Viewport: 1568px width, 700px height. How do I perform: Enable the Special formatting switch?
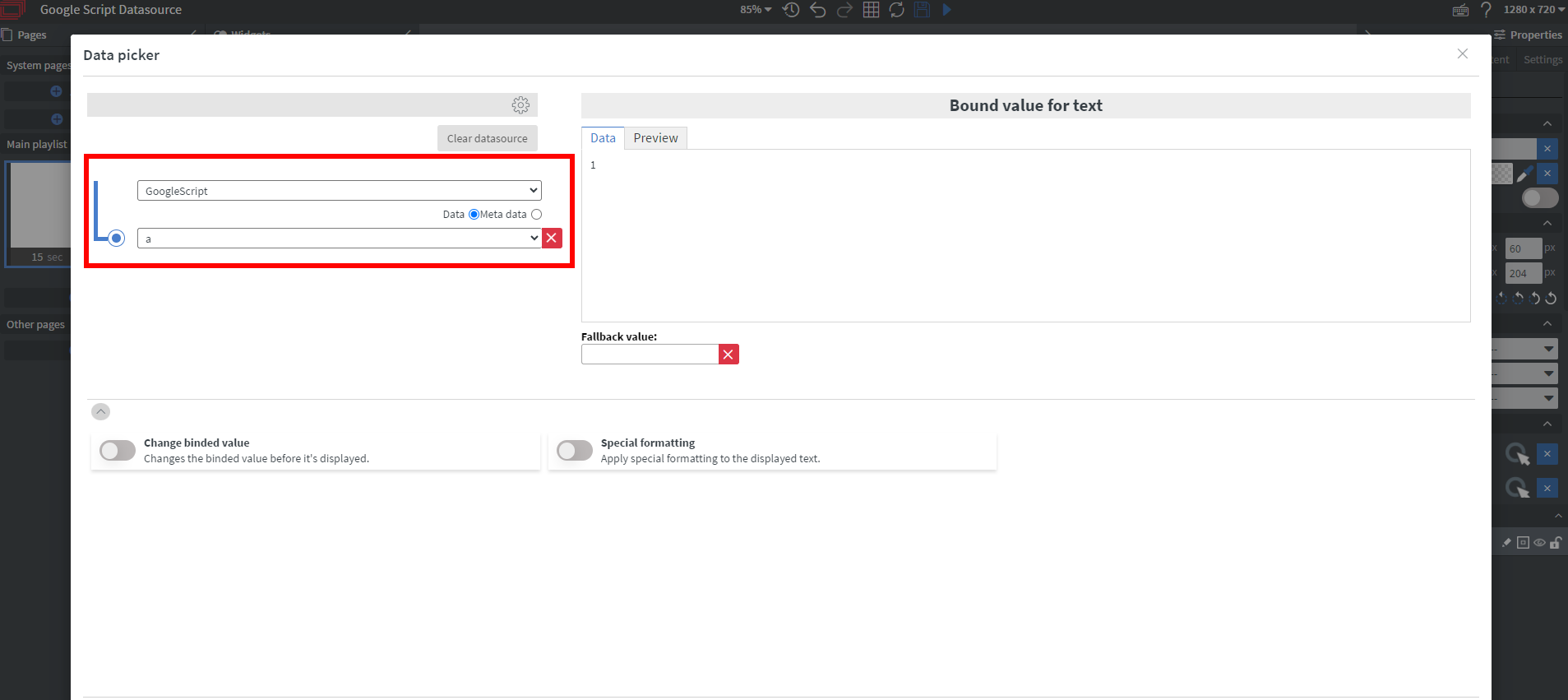click(x=575, y=450)
